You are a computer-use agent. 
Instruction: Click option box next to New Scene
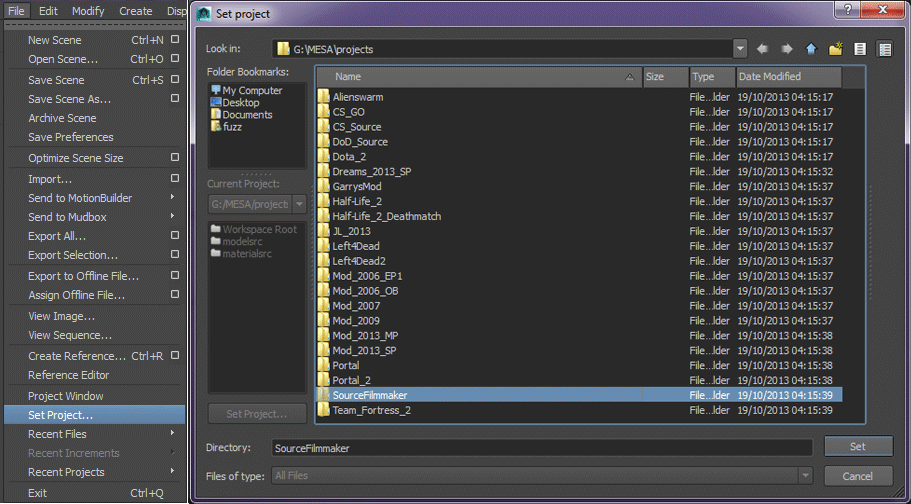[175, 40]
